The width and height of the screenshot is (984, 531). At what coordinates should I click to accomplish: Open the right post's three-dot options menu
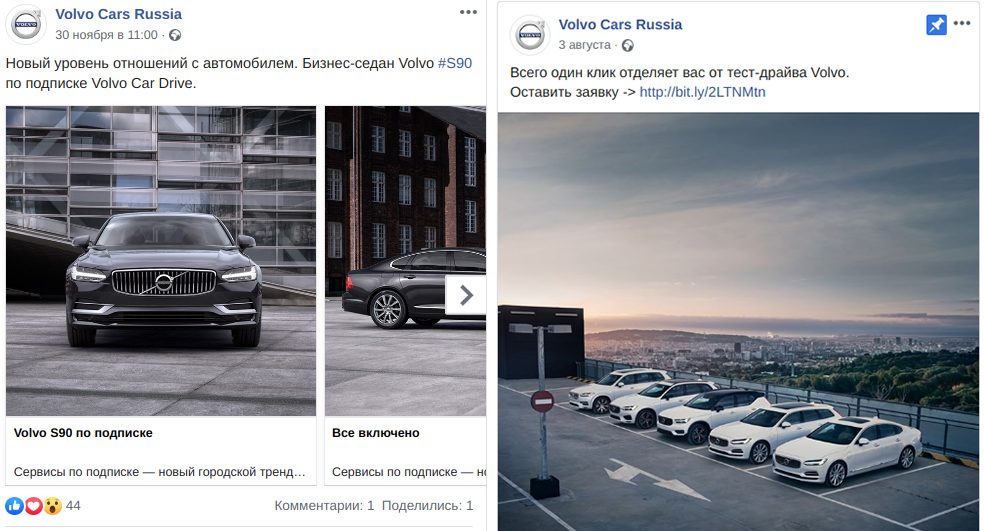(x=961, y=23)
